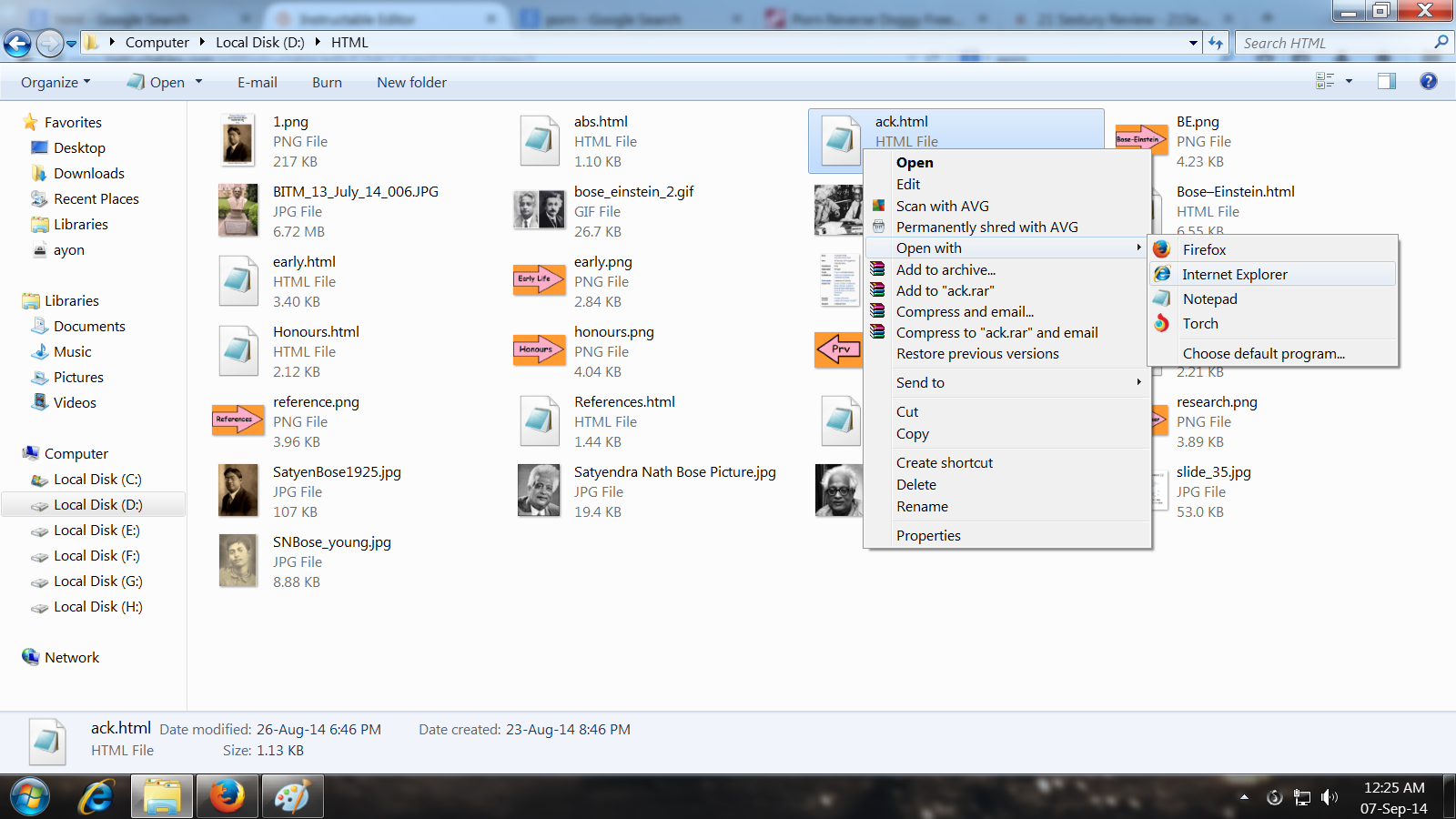
Task: Choose Rename from the context menu
Action: click(x=1006, y=506)
